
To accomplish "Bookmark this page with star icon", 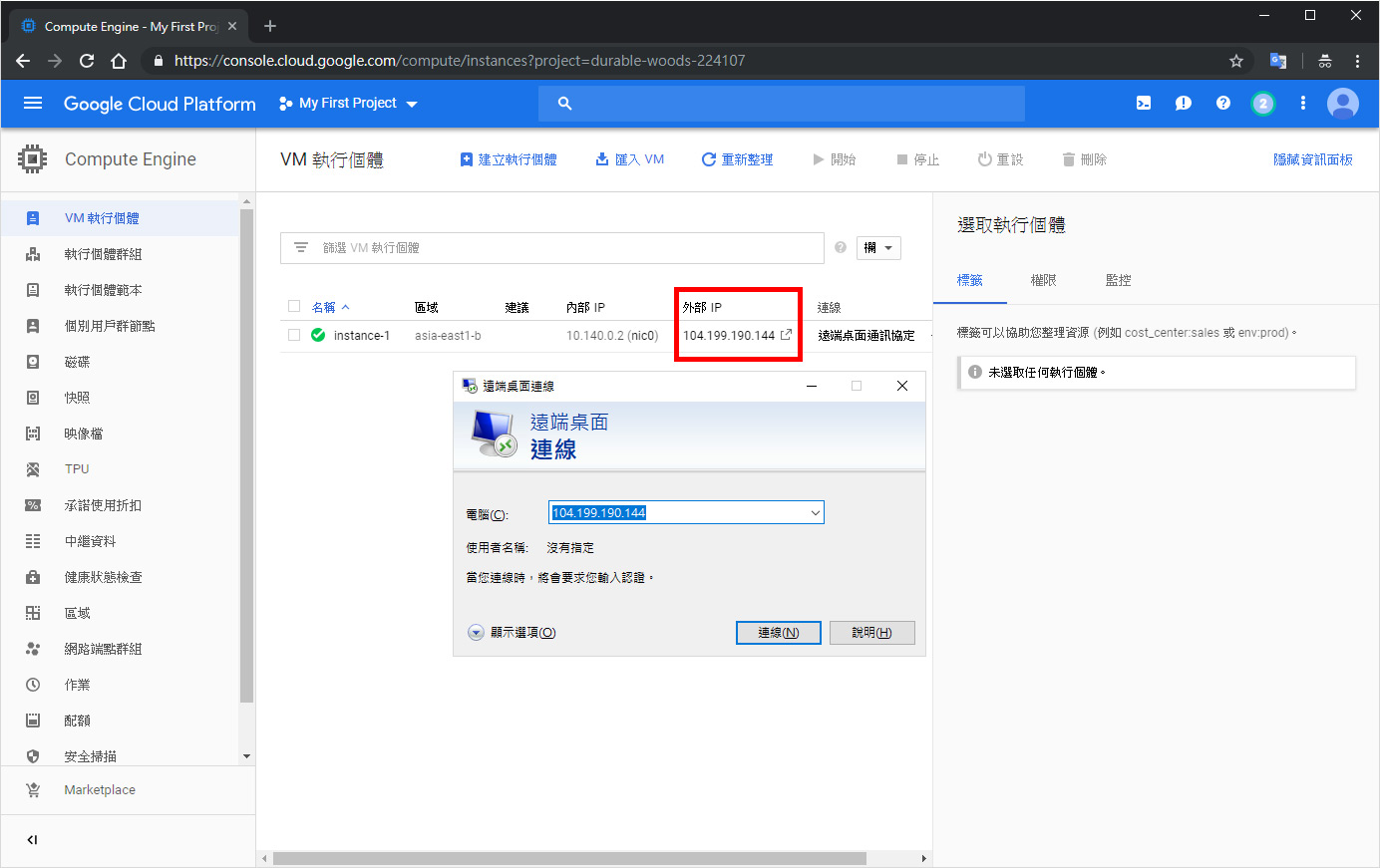I will click(x=1236, y=61).
